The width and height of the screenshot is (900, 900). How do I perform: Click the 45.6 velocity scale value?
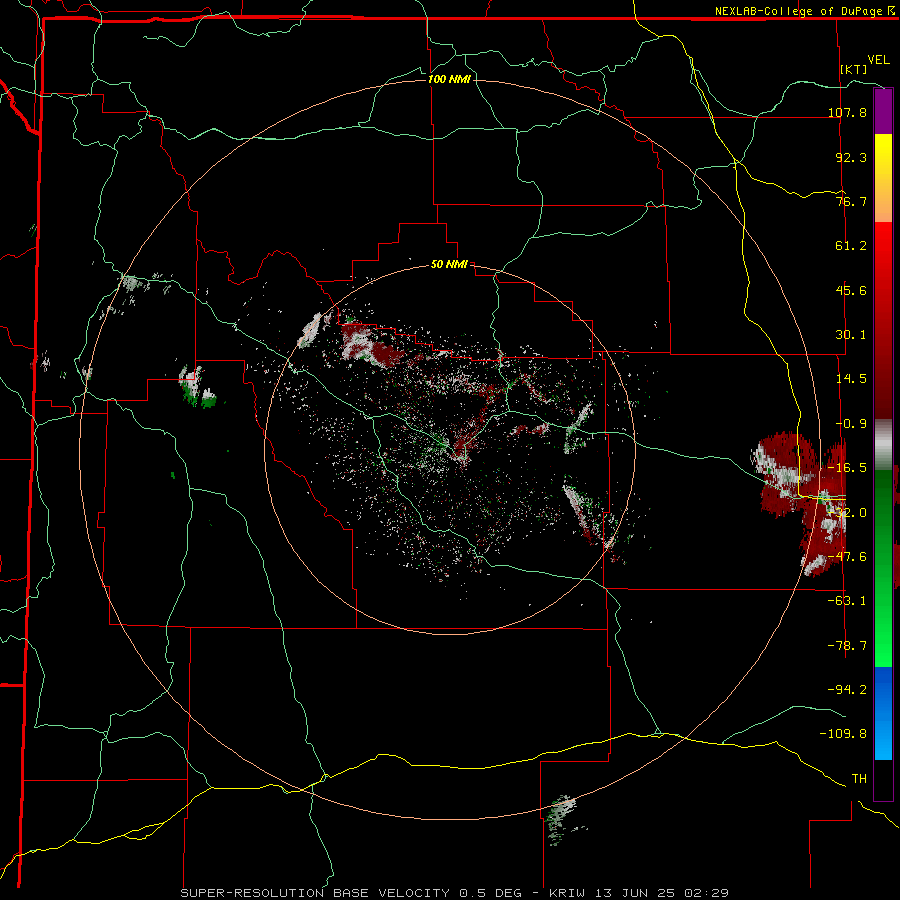click(851, 290)
